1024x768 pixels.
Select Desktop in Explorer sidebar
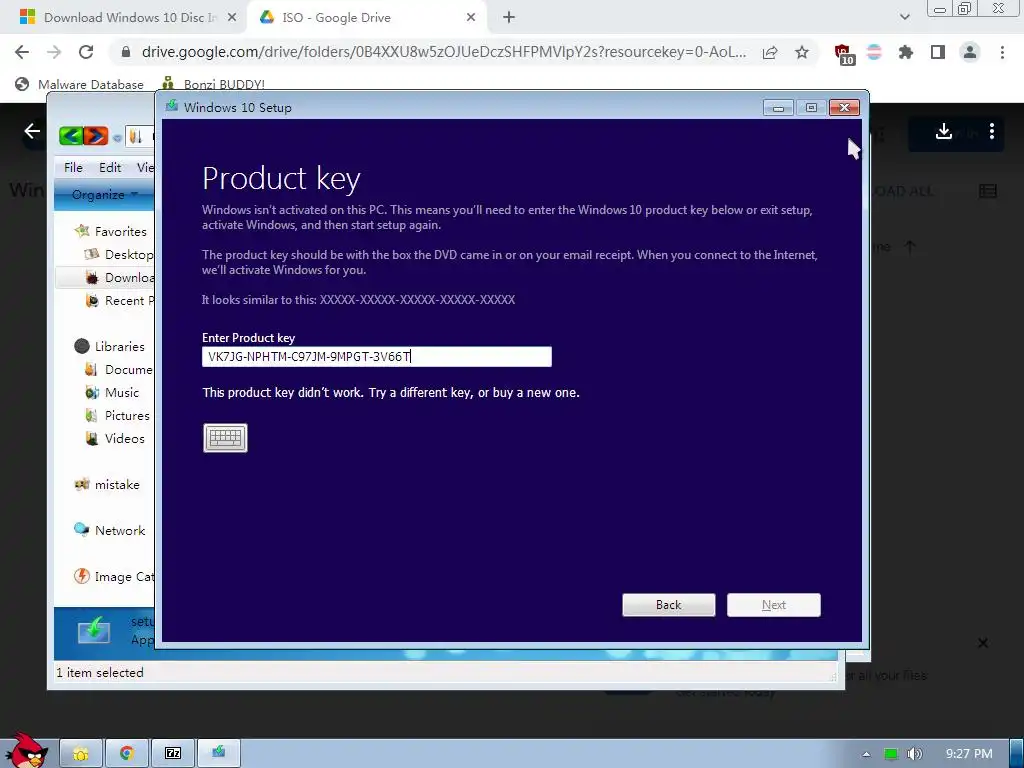[x=120, y=254]
